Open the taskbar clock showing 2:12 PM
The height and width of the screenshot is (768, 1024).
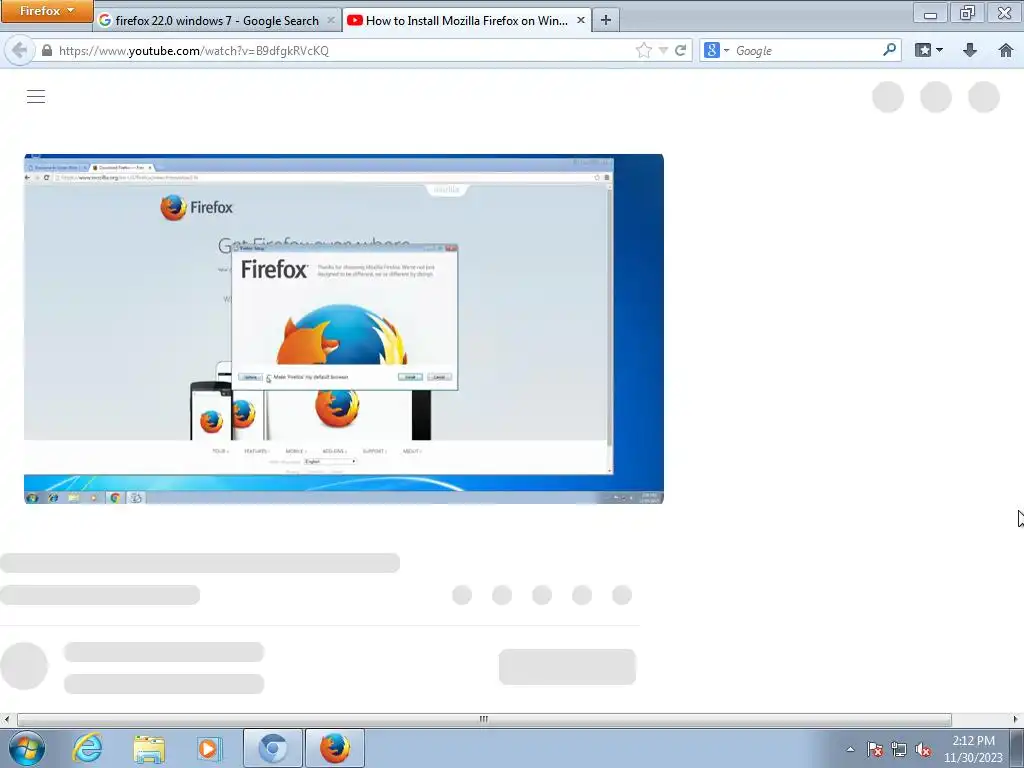973,749
